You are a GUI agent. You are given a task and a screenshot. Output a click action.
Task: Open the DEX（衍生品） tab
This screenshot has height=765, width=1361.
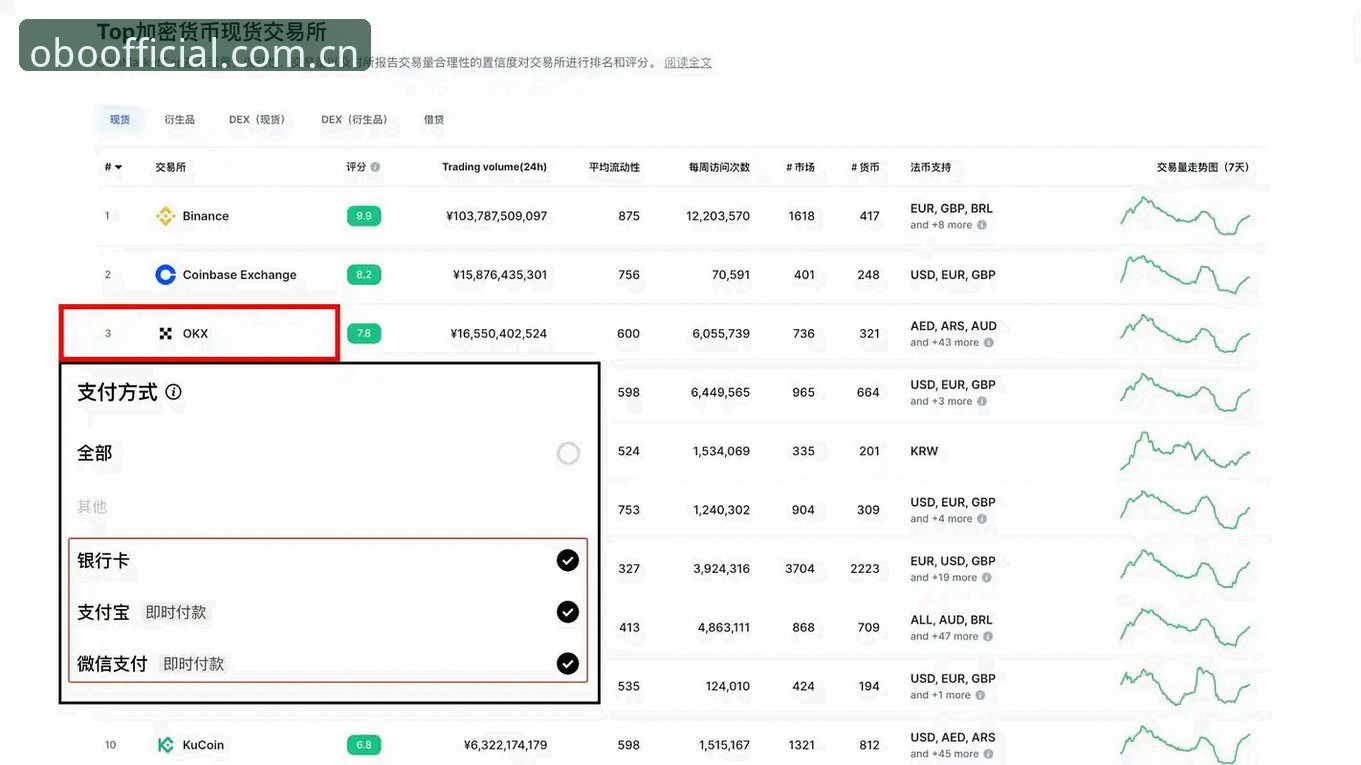[x=355, y=120]
